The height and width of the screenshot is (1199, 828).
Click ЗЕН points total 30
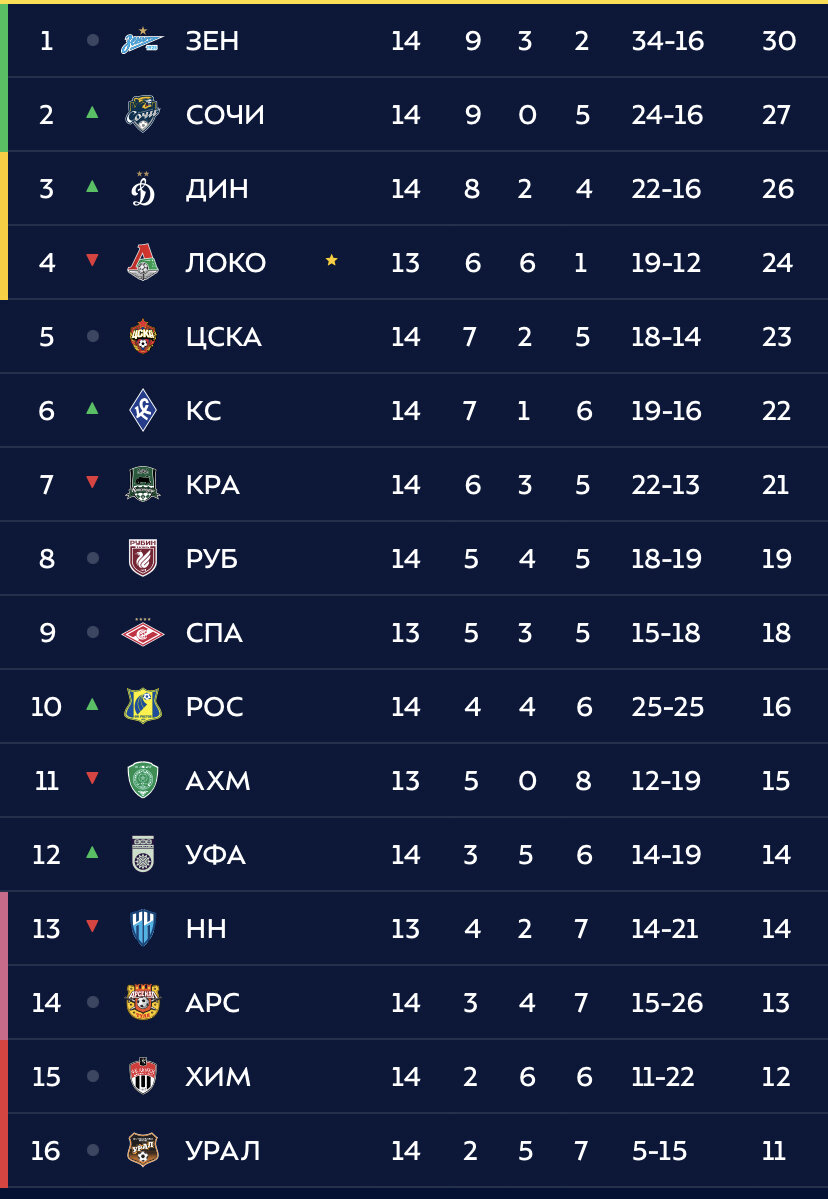tap(779, 41)
